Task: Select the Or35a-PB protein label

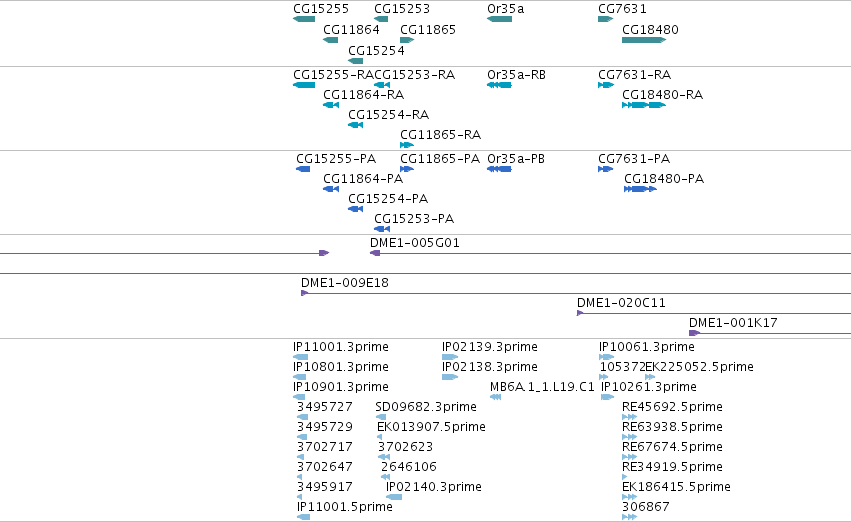Action: point(516,158)
